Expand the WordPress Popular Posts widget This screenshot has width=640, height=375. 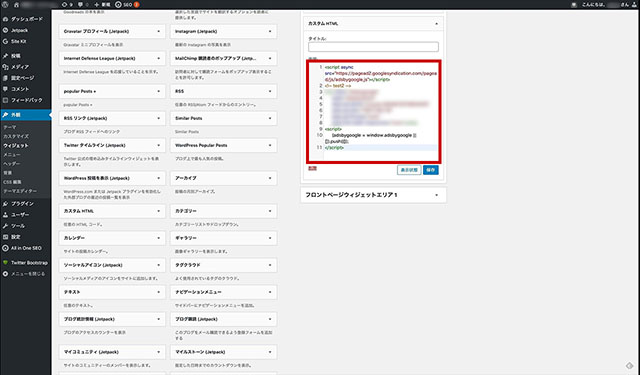point(270,145)
